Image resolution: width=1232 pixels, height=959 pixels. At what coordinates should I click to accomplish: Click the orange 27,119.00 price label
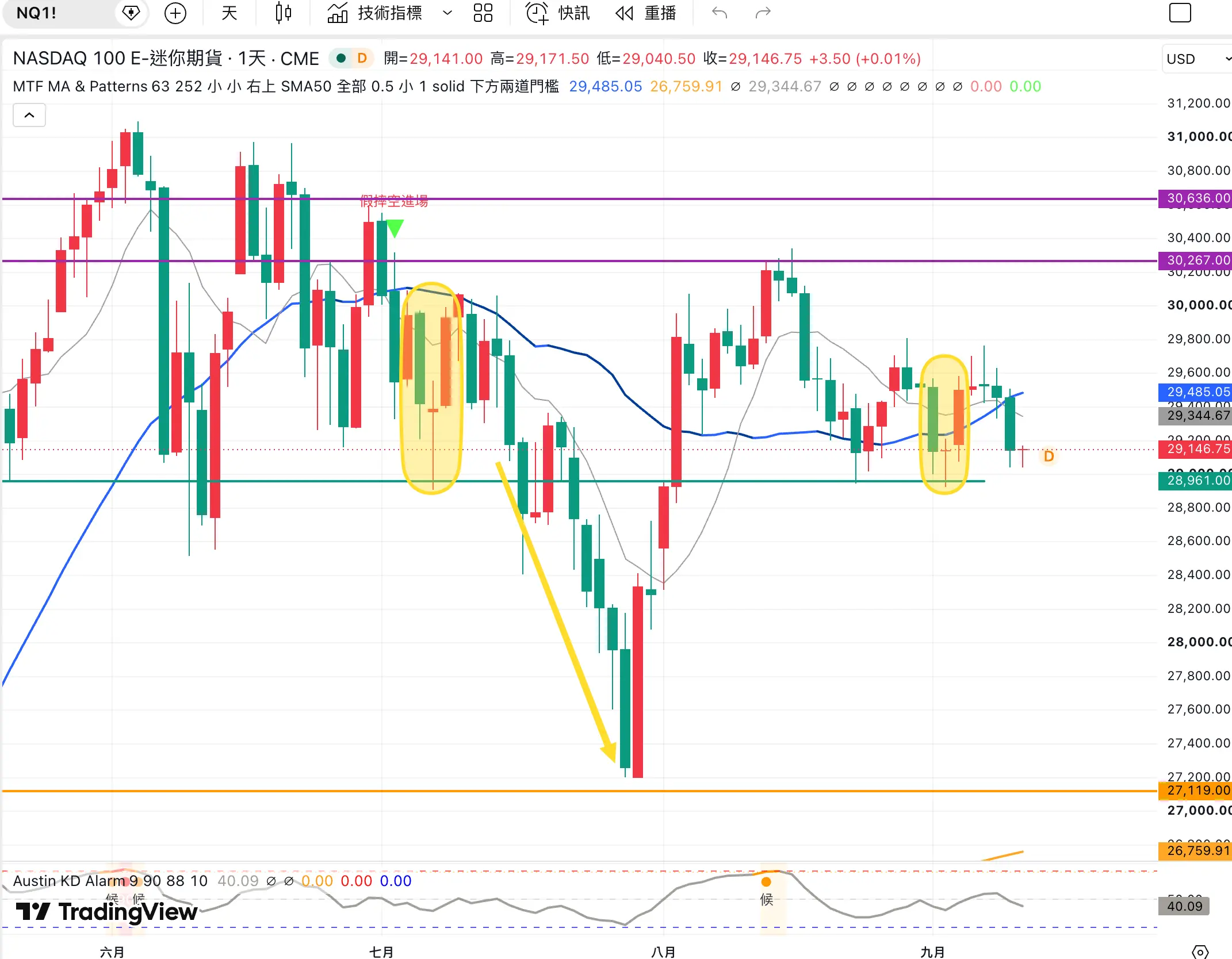pyautogui.click(x=1195, y=791)
